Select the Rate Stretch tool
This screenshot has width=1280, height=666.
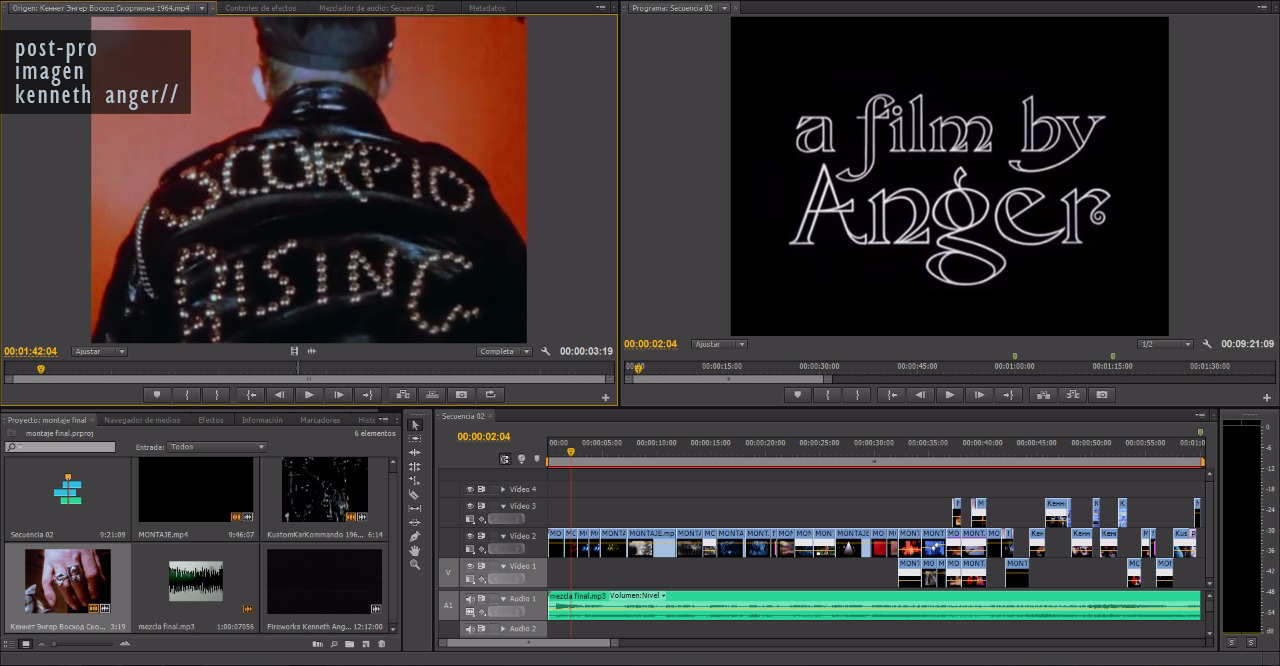pos(415,481)
